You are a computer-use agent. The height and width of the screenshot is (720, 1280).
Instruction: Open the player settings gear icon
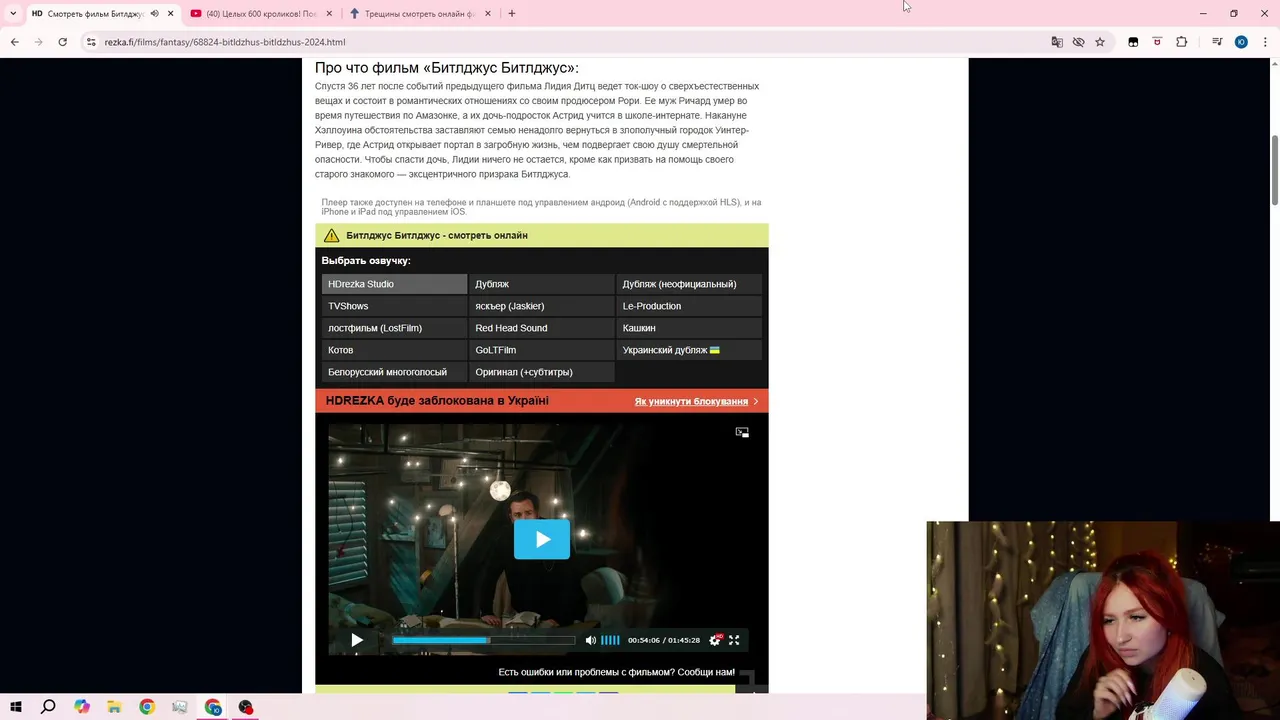[x=715, y=640]
